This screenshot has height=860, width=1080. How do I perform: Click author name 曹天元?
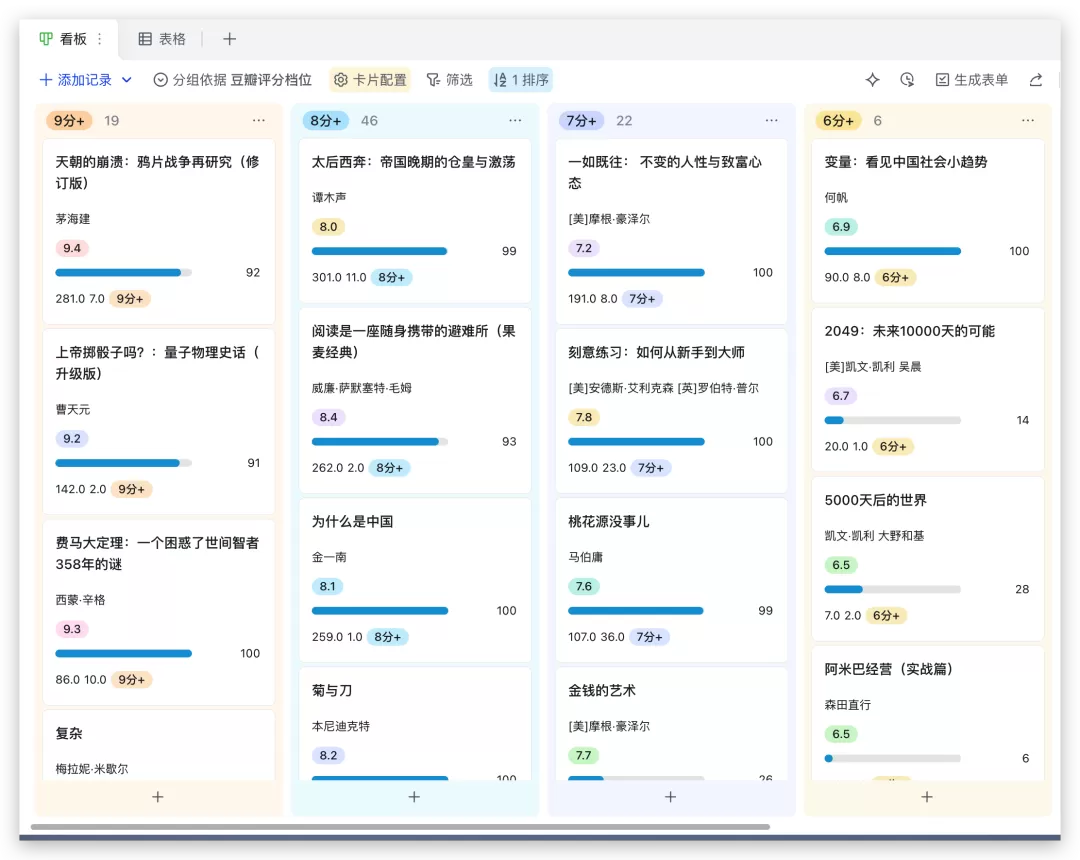pos(72,409)
